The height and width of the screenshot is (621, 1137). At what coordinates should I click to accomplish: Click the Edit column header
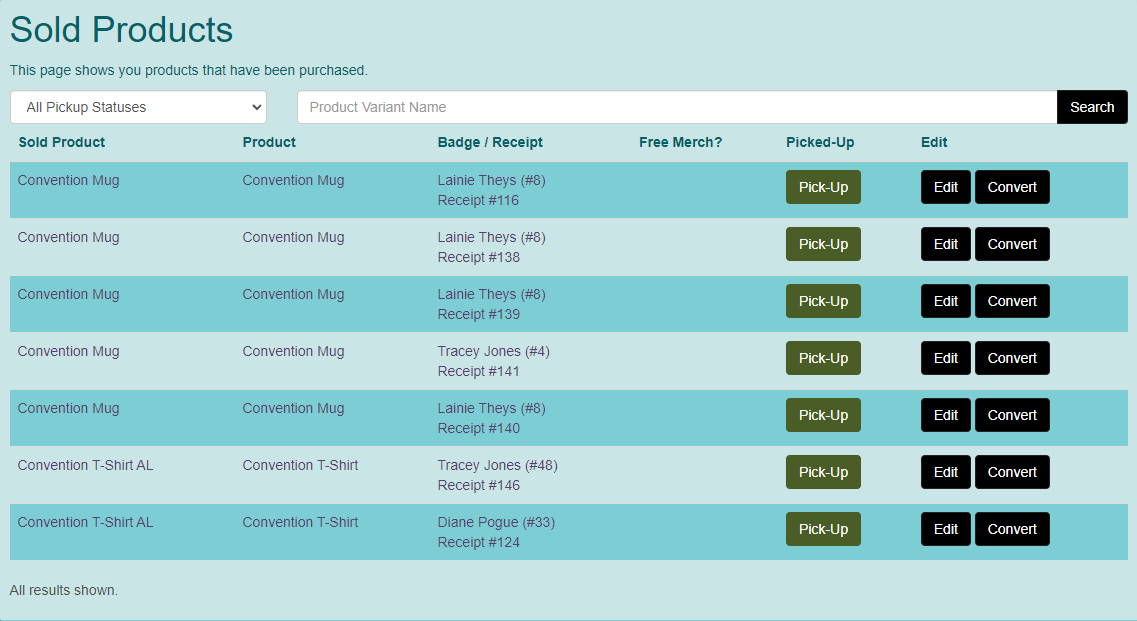(934, 142)
